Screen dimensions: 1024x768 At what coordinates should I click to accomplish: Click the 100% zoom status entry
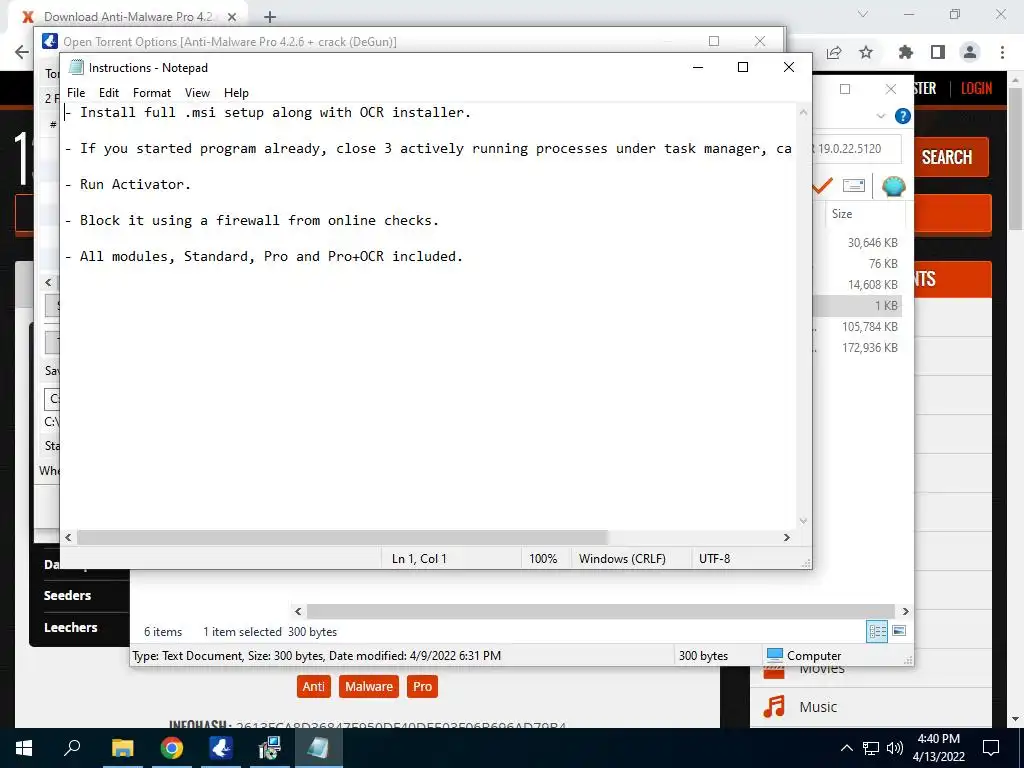tap(543, 559)
